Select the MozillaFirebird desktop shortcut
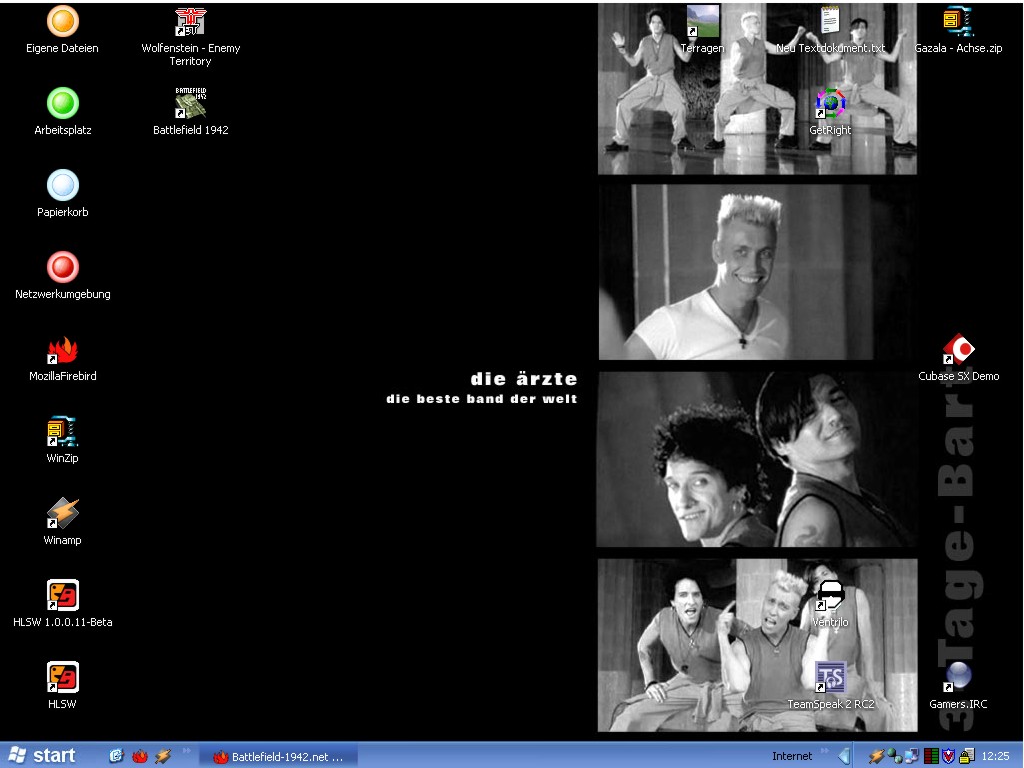 click(63, 358)
